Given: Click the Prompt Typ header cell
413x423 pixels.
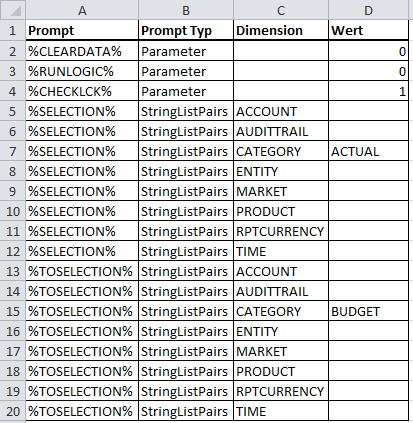Looking at the screenshot, I should (x=186, y=30).
